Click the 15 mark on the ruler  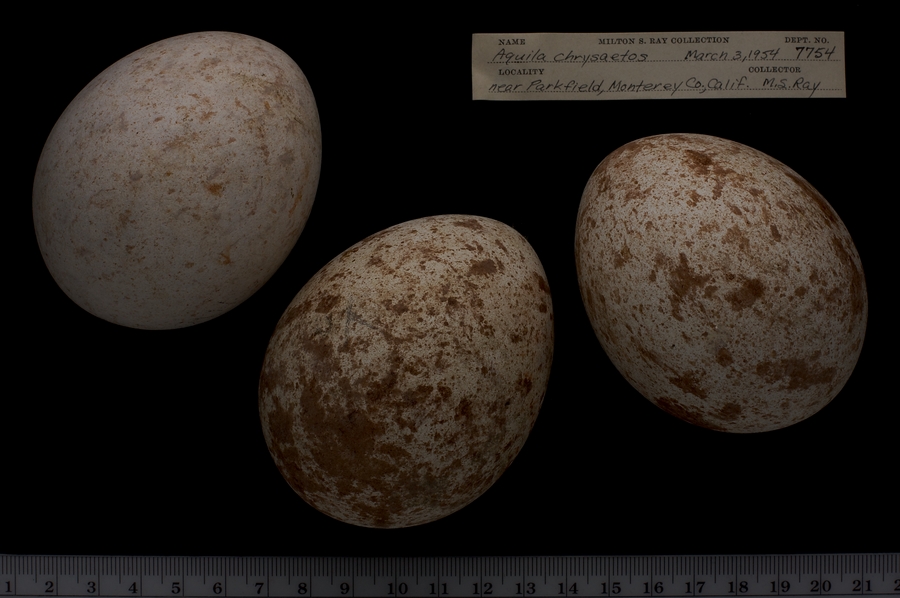[x=610, y=587]
